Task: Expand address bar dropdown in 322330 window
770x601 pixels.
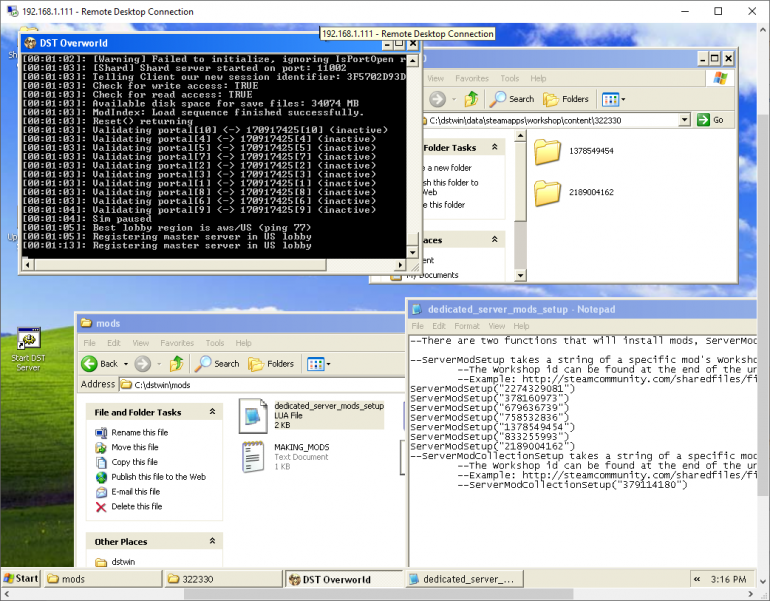Action: [685, 119]
